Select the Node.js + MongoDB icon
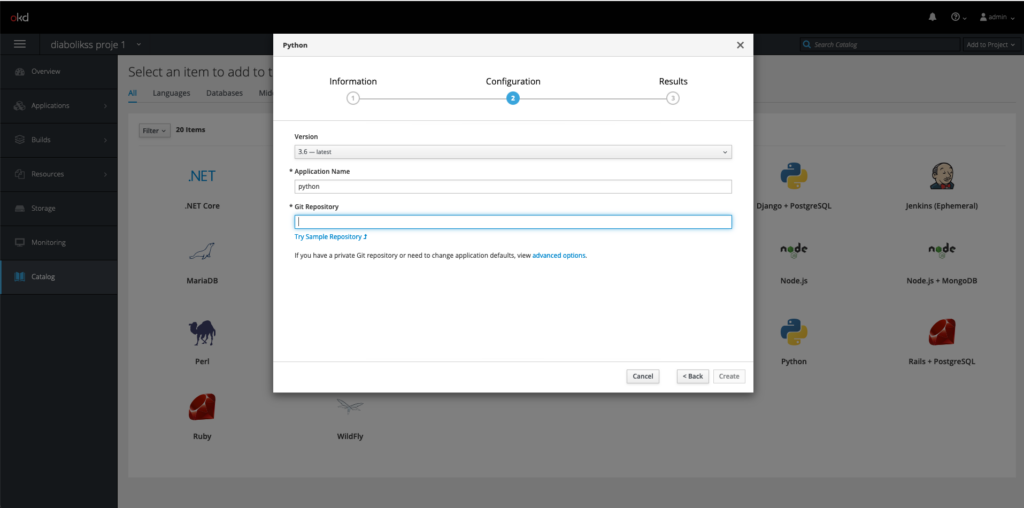 [x=942, y=251]
